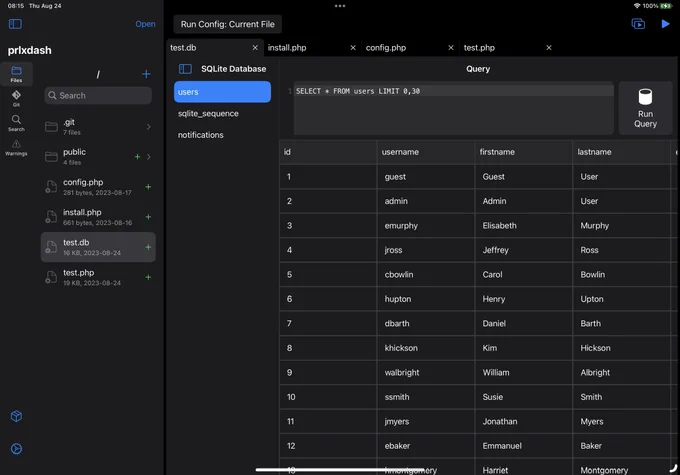Click the username column header

(x=426, y=152)
